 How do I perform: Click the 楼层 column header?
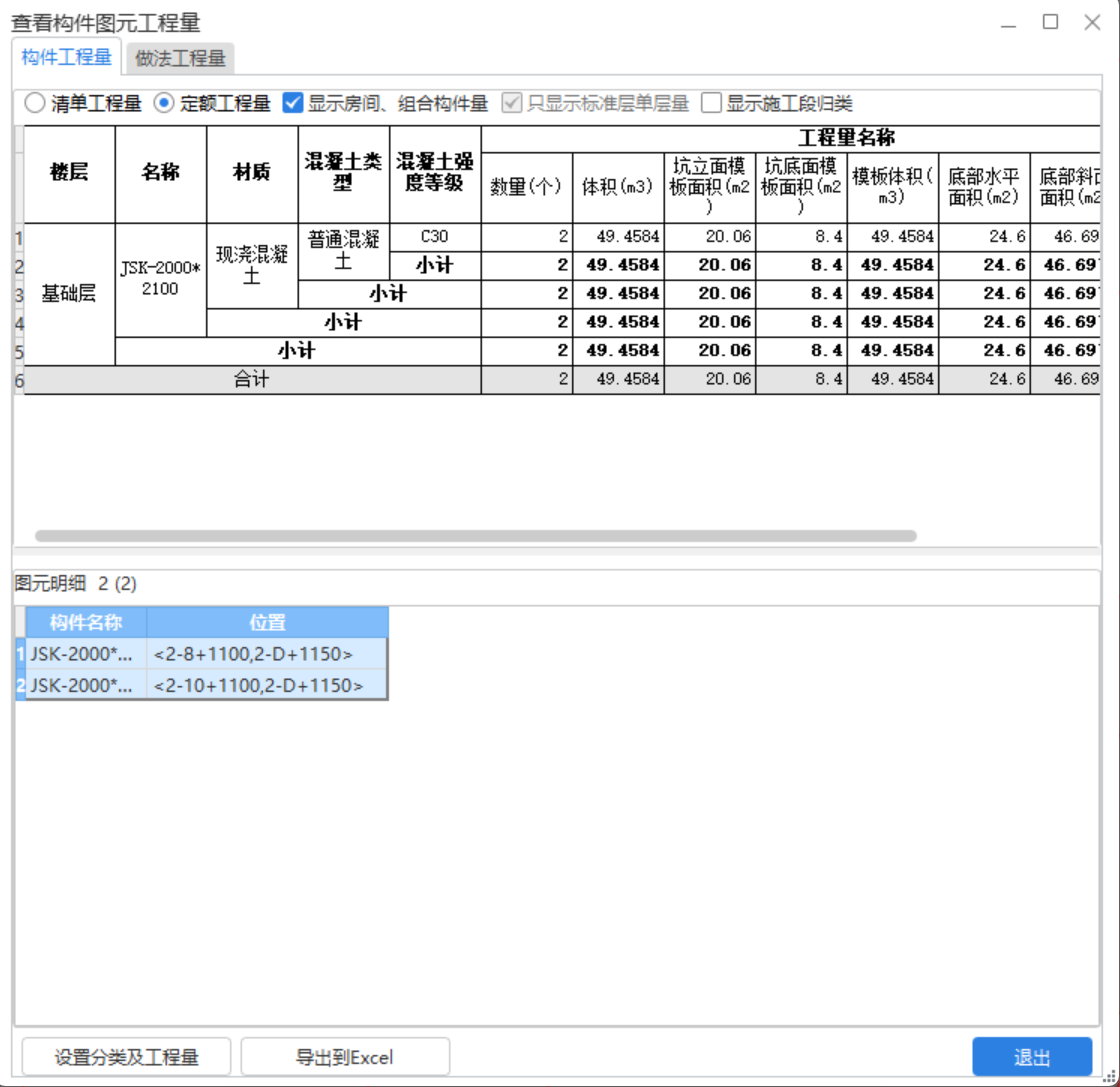click(x=69, y=174)
